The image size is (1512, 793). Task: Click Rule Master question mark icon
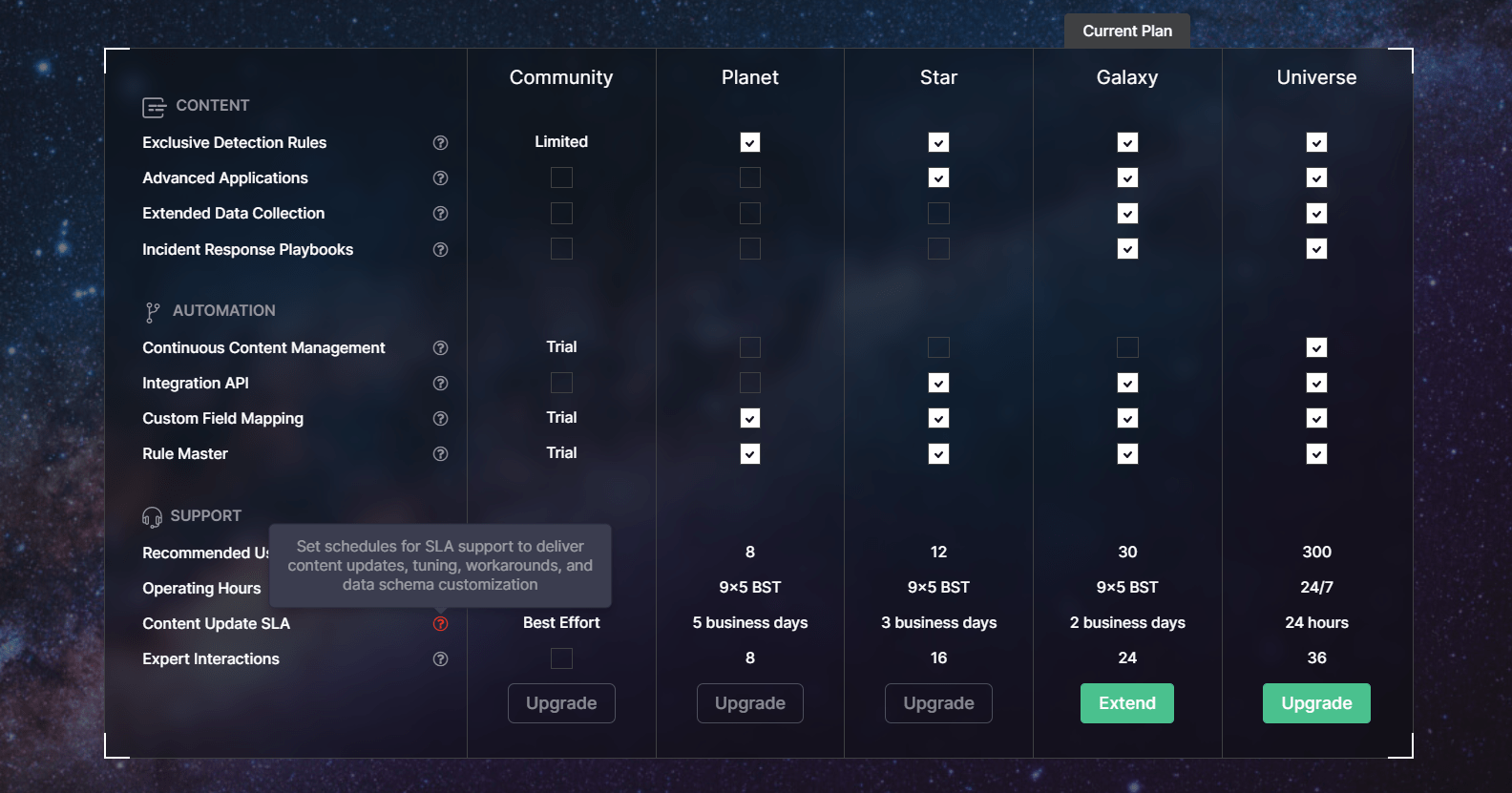click(x=440, y=454)
